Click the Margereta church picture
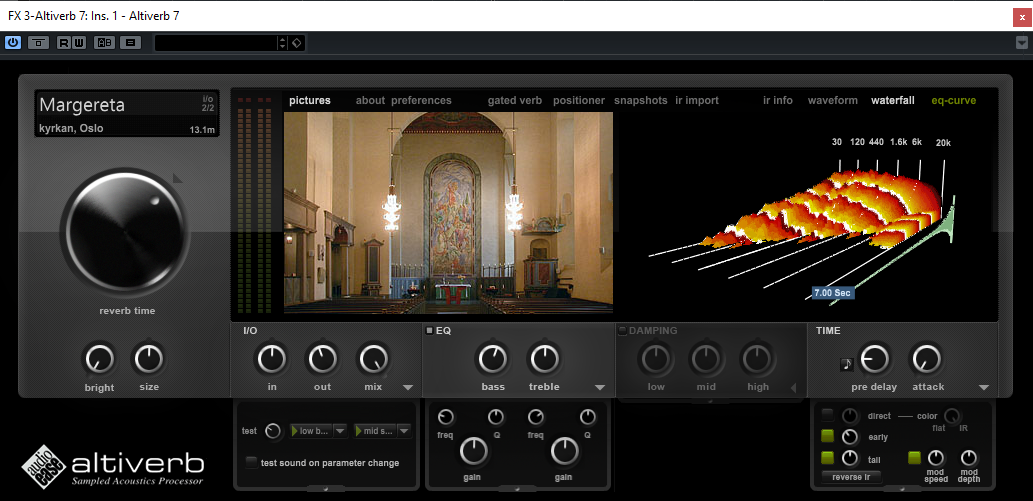 [x=448, y=212]
